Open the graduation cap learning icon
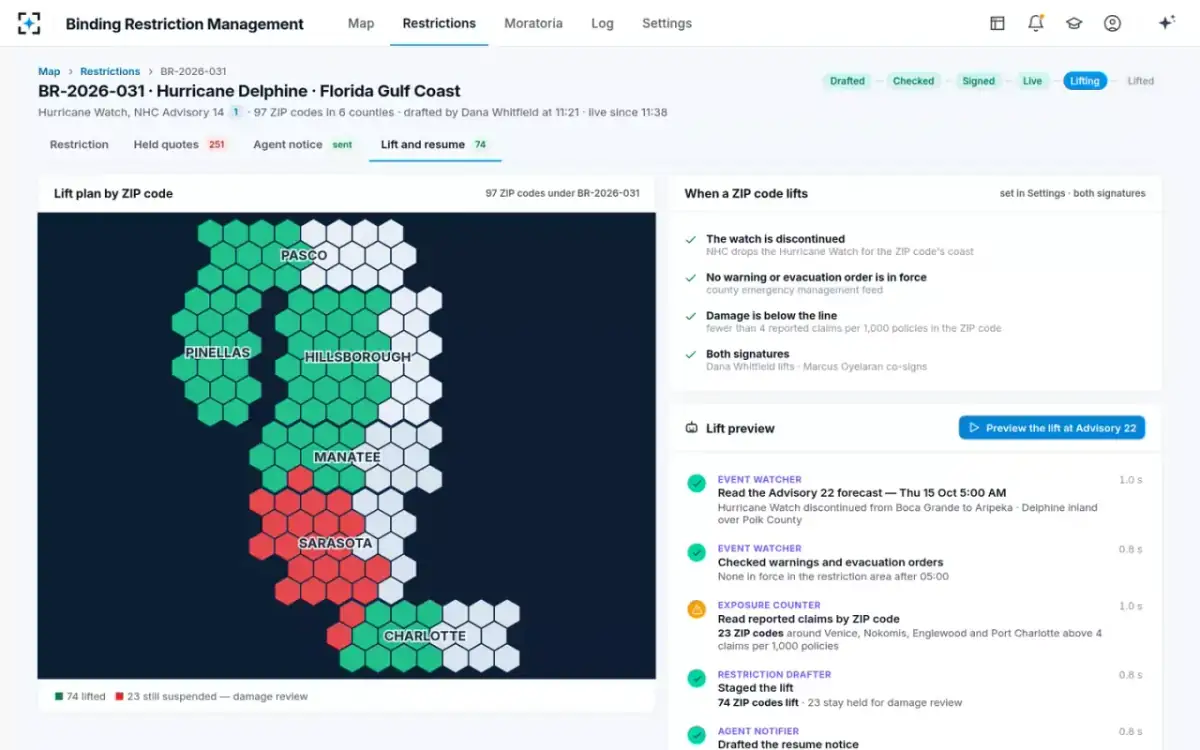This screenshot has width=1200, height=750. point(1074,23)
